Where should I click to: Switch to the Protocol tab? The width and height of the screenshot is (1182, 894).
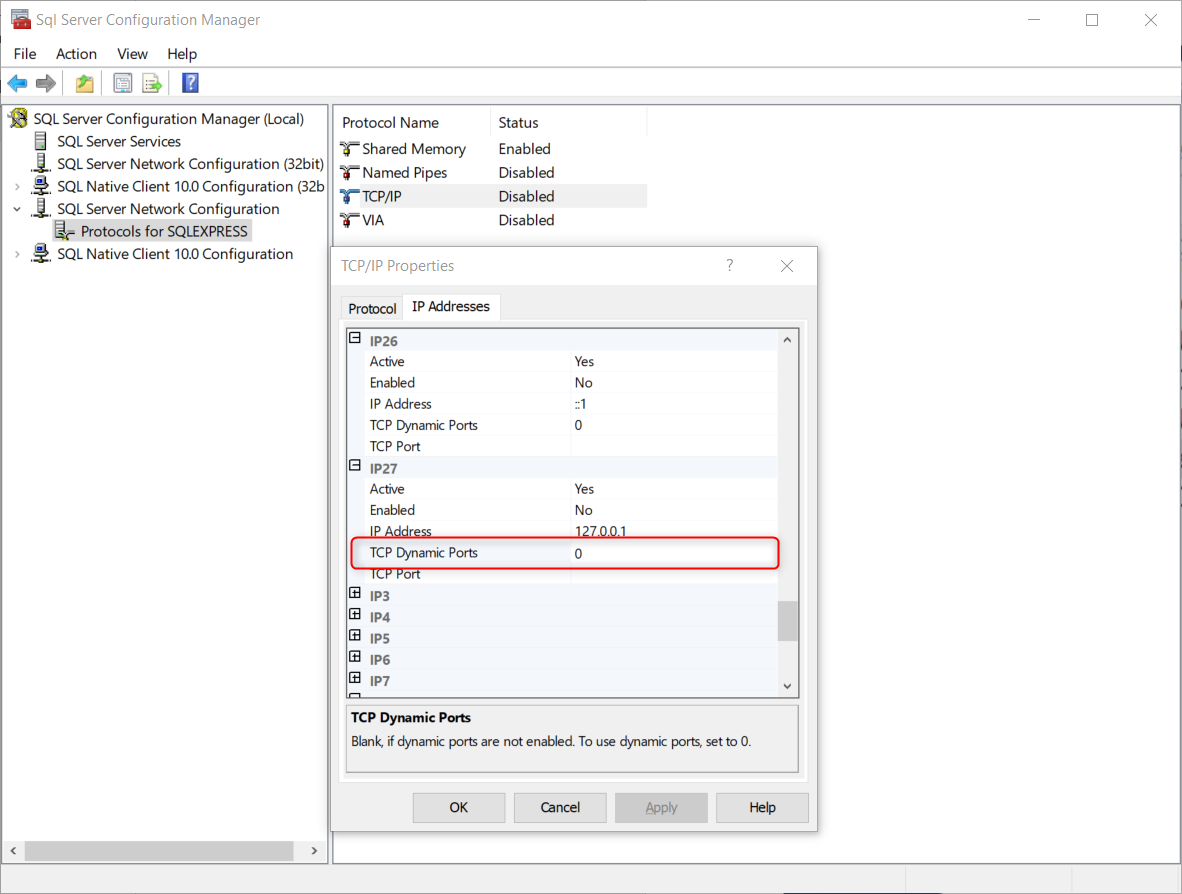tap(372, 308)
